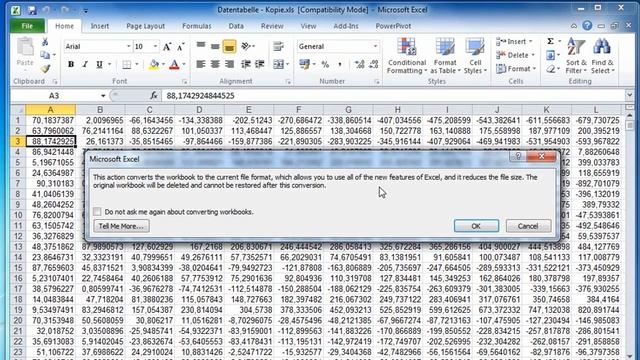The width and height of the screenshot is (640, 360).
Task: Click the AutoSum sigma icon
Action: (551, 42)
